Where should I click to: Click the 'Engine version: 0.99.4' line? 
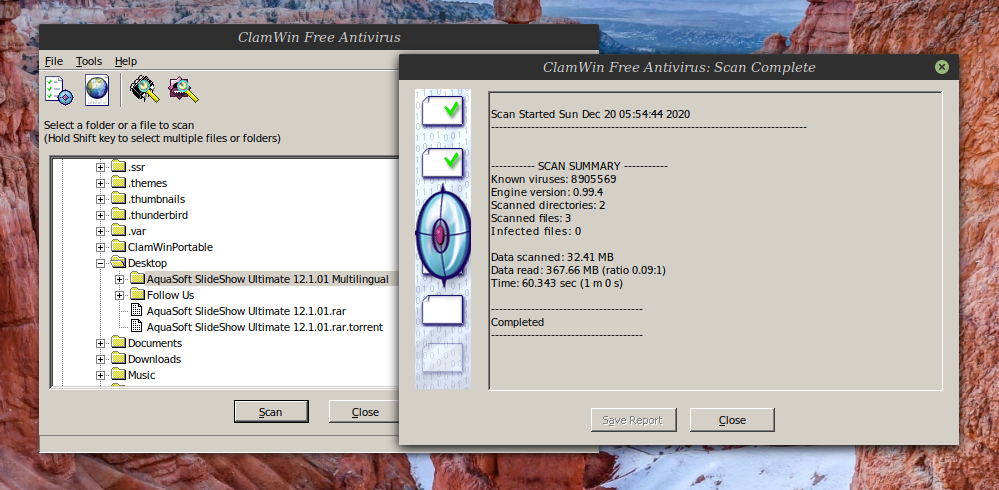click(x=547, y=192)
